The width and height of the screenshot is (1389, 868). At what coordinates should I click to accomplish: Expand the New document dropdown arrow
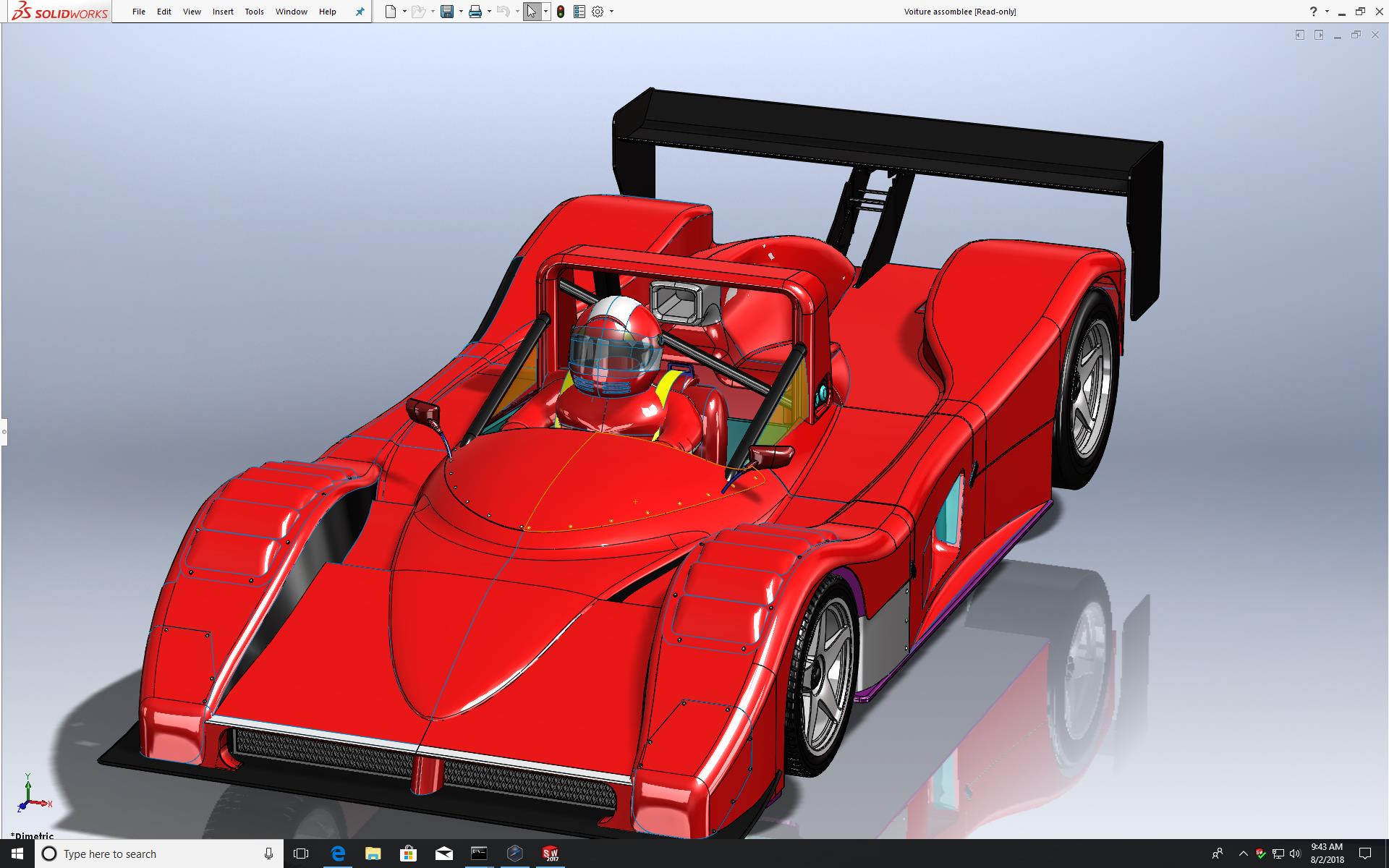[404, 12]
